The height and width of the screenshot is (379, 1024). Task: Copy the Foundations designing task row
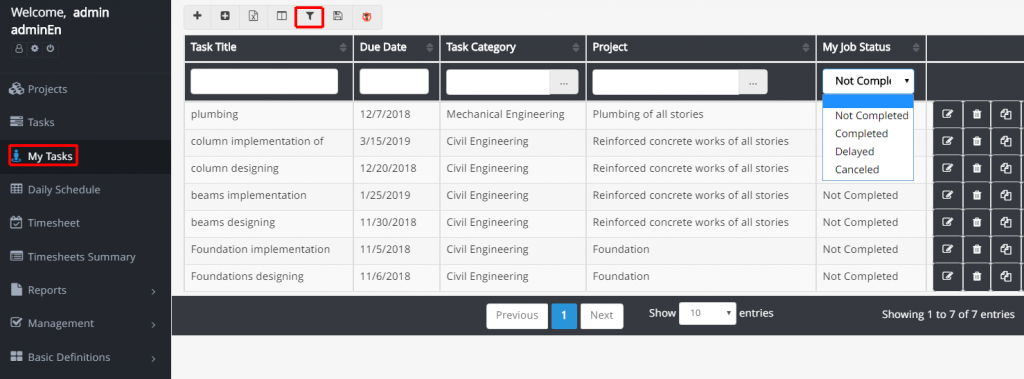(x=1006, y=276)
